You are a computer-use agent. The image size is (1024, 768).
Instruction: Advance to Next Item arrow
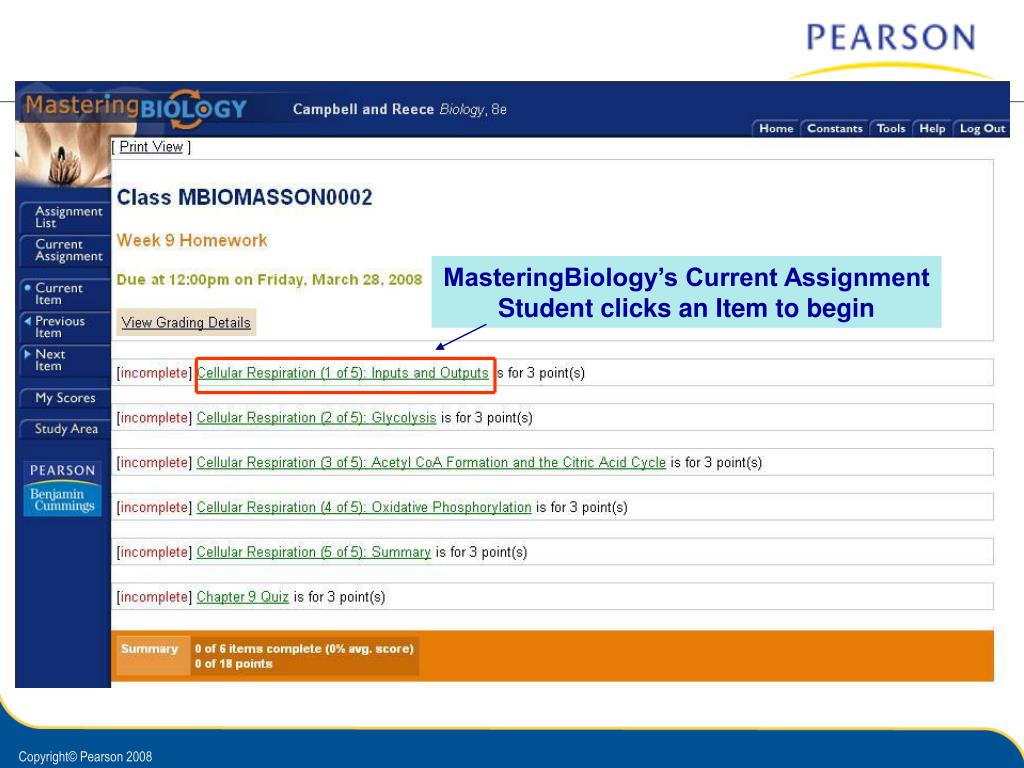click(64, 360)
